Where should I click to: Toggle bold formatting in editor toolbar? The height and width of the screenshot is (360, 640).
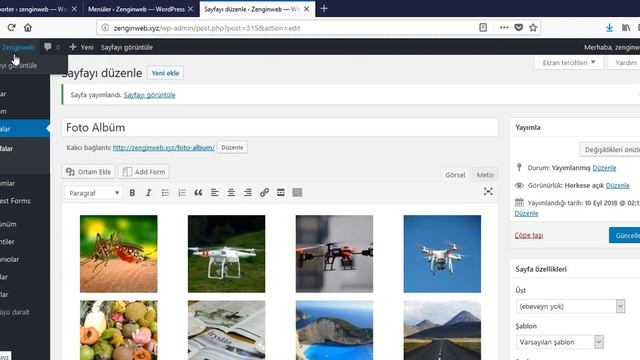tap(132, 193)
